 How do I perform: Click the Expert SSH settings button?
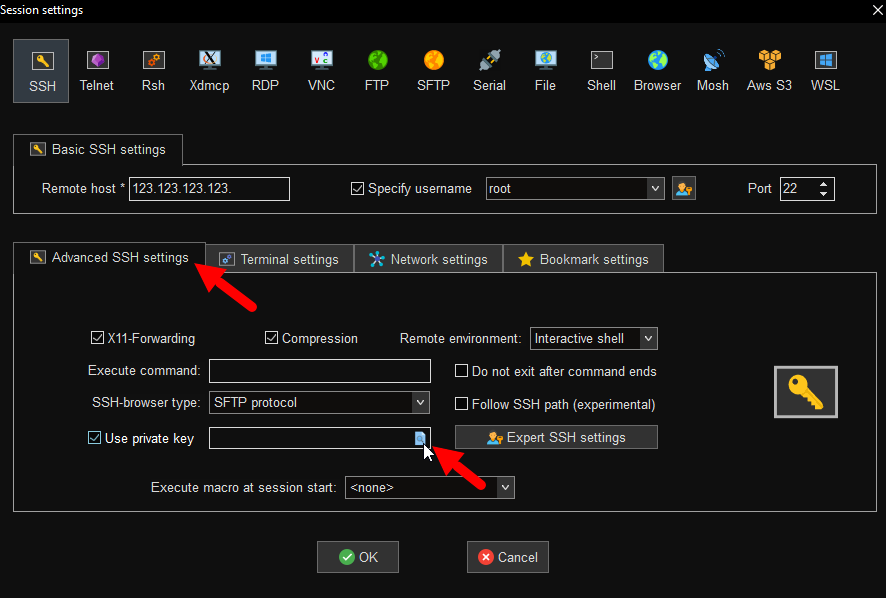click(556, 437)
